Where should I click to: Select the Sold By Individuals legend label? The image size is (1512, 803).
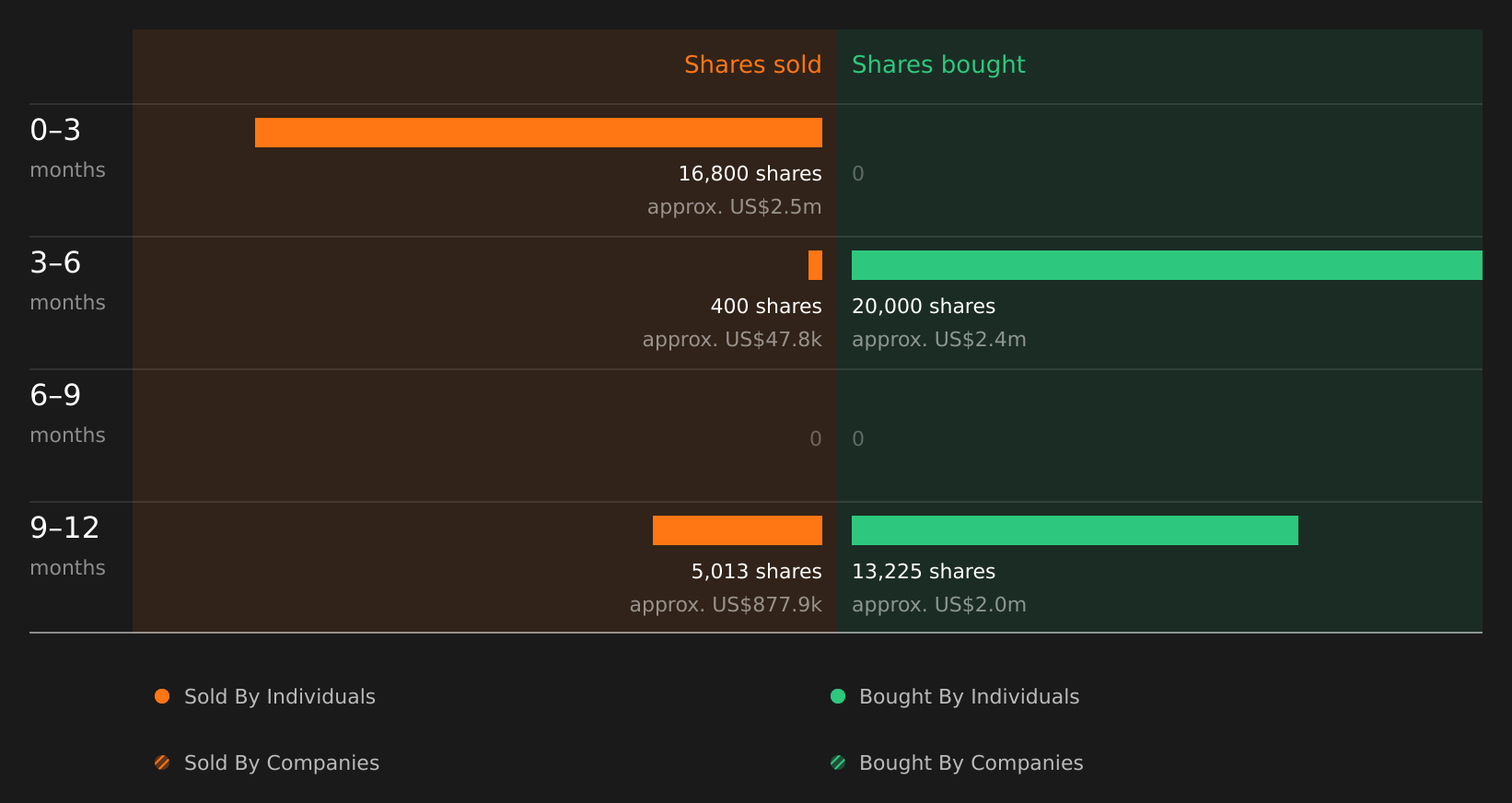(280, 697)
